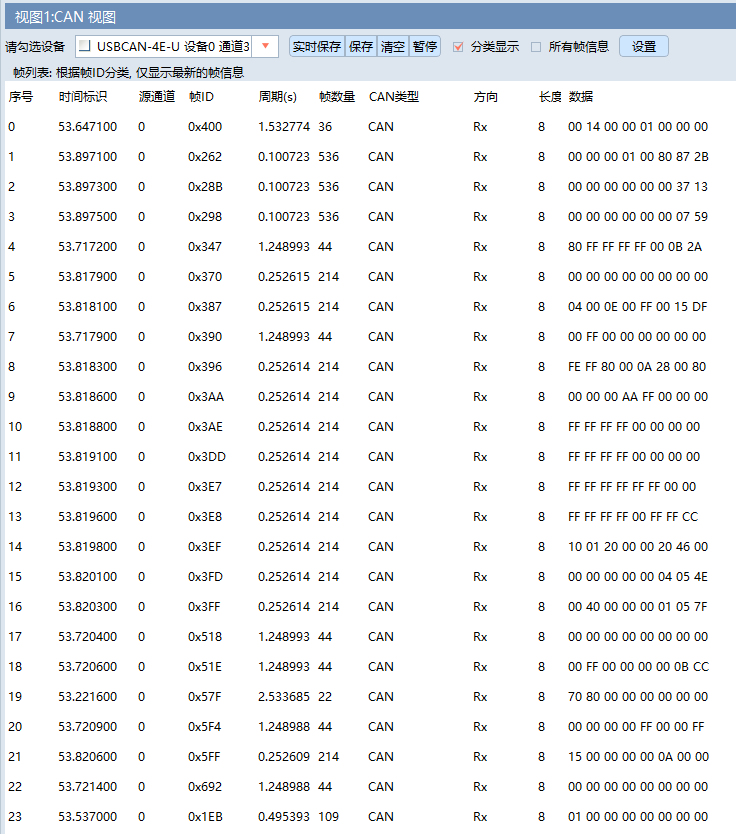Viewport: 736px width, 834px height.
Task: Select frame ID 0x370 cell
Action: click(x=205, y=277)
